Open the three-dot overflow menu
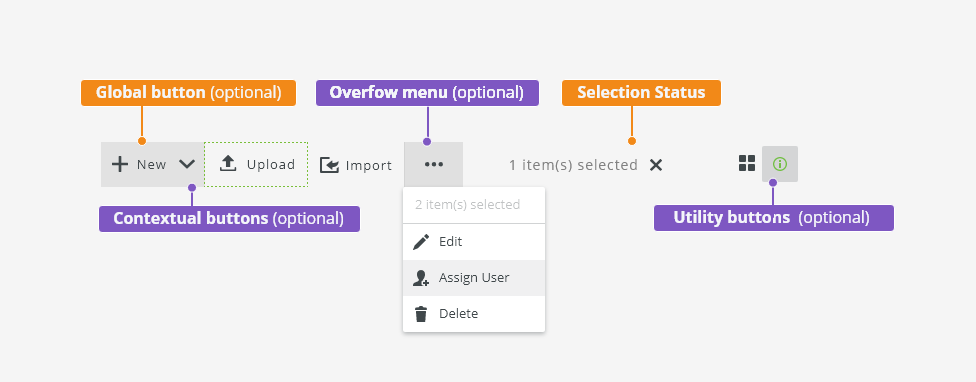Viewport: 976px width, 382px height. coord(433,164)
